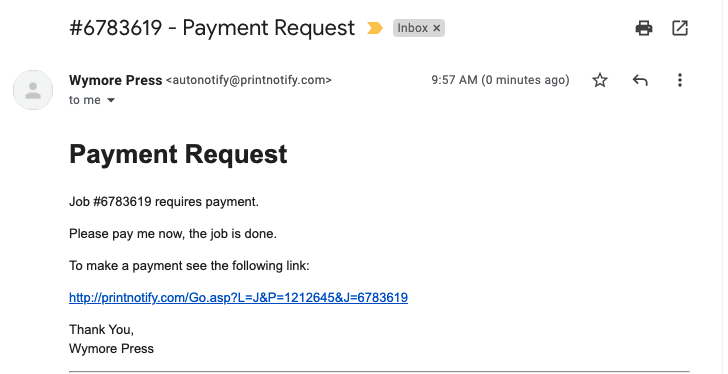This screenshot has width=728, height=374.
Task: Click the "Job #6783619 requires payment" line
Action: [164, 202]
